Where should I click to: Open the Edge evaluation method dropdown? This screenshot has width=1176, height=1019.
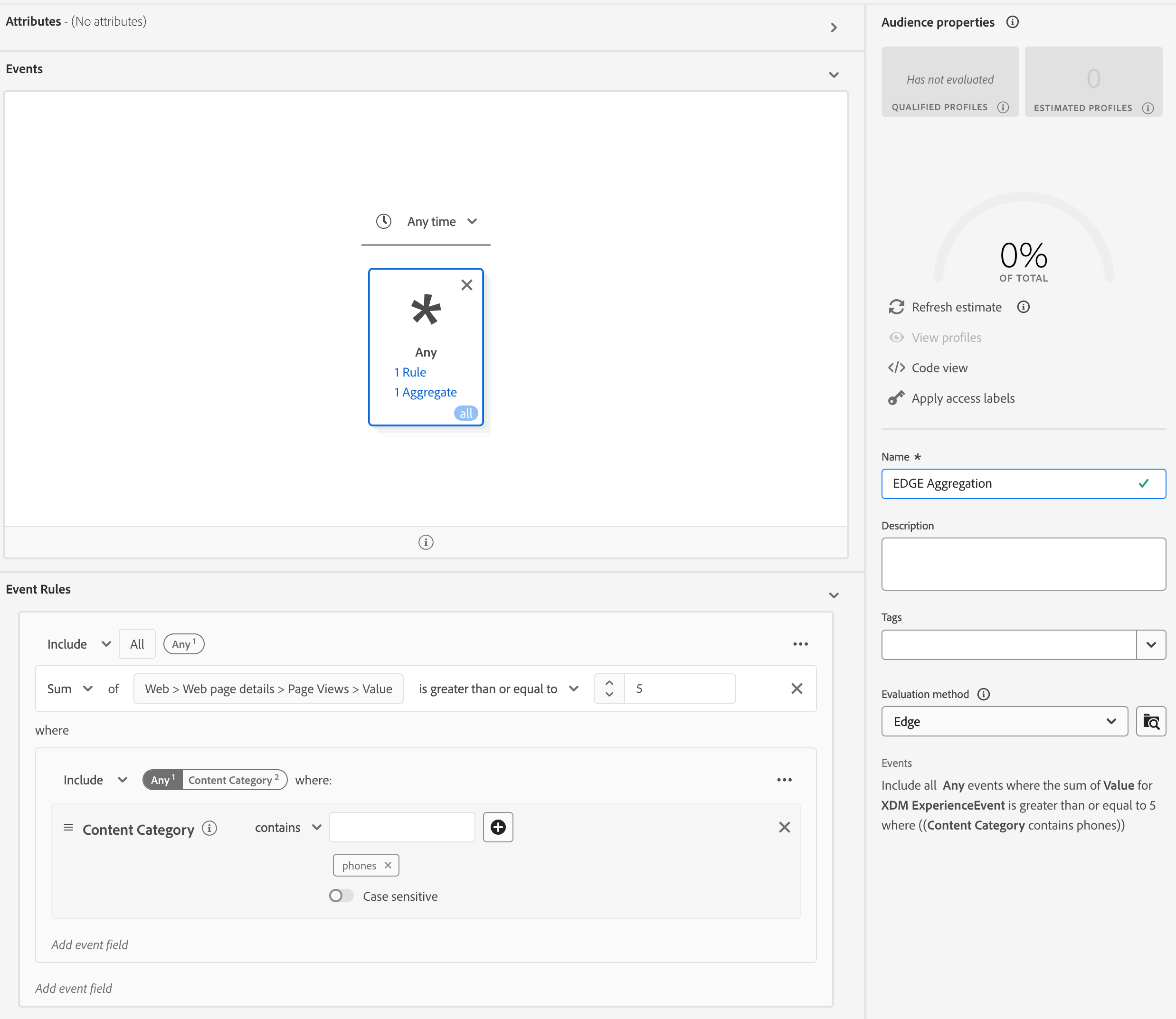point(1004,721)
